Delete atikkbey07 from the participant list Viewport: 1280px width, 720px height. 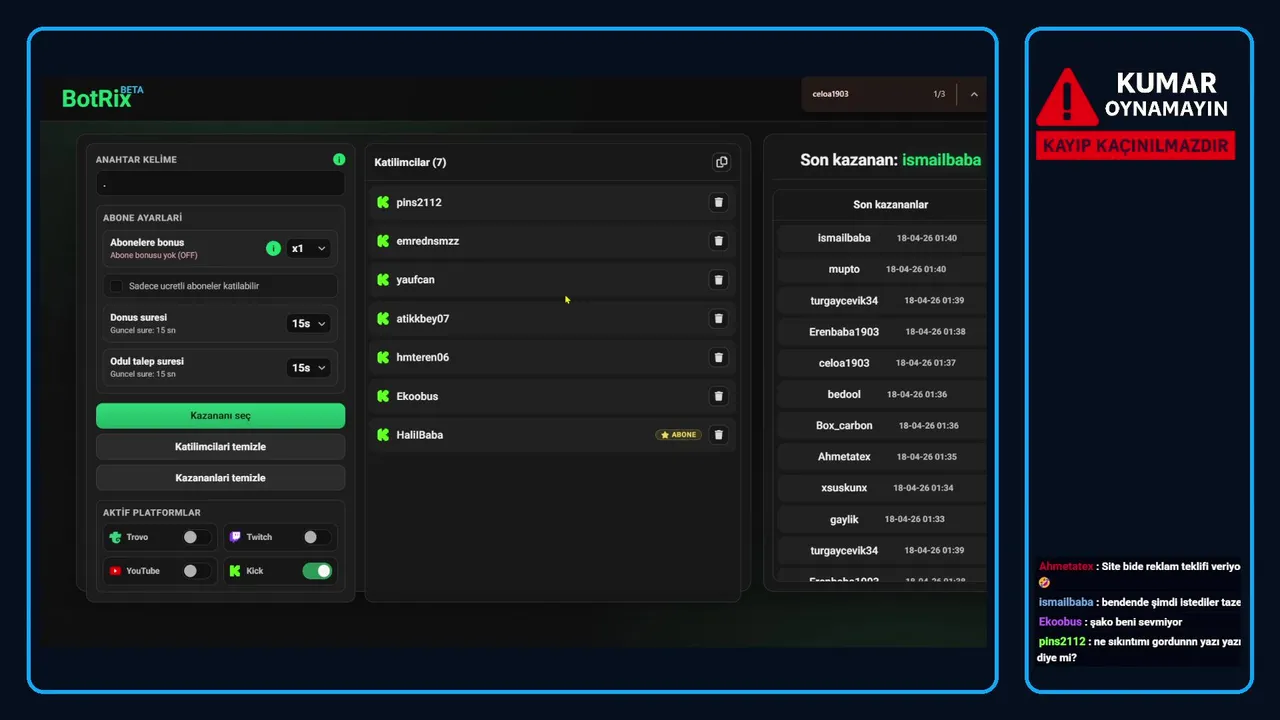pyautogui.click(x=718, y=319)
